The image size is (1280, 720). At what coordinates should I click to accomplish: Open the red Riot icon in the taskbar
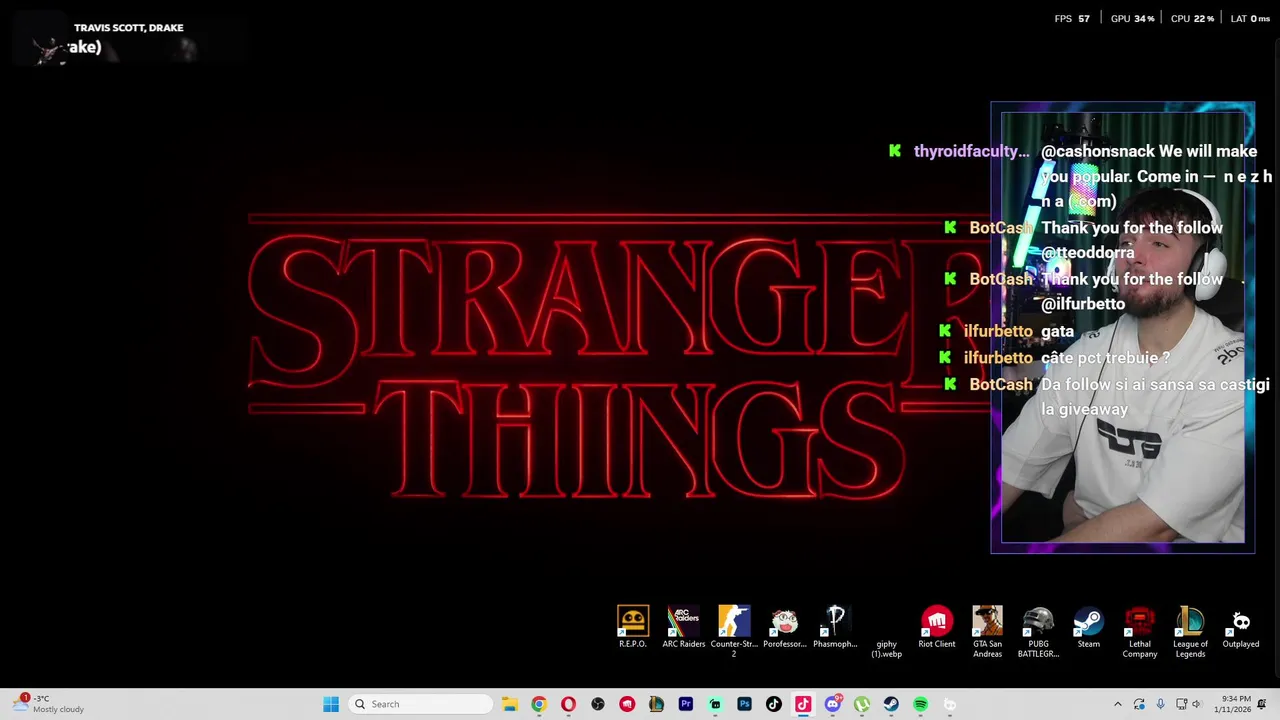coord(627,704)
